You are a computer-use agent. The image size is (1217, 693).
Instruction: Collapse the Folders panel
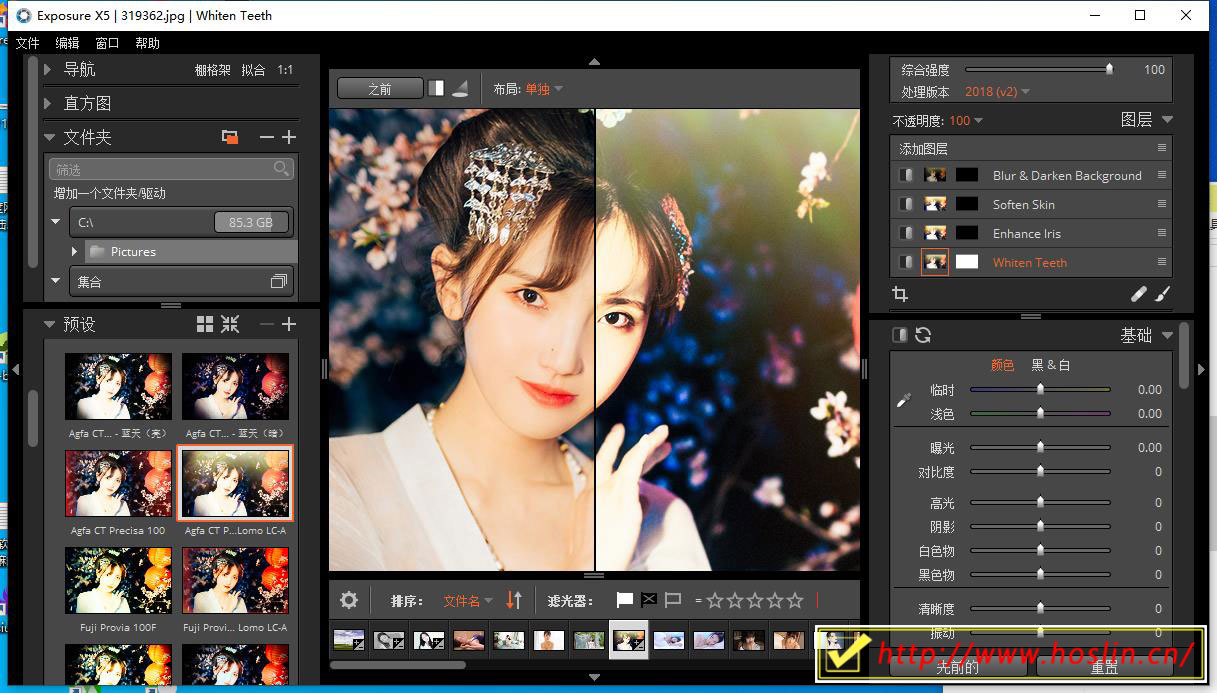[x=49, y=137]
